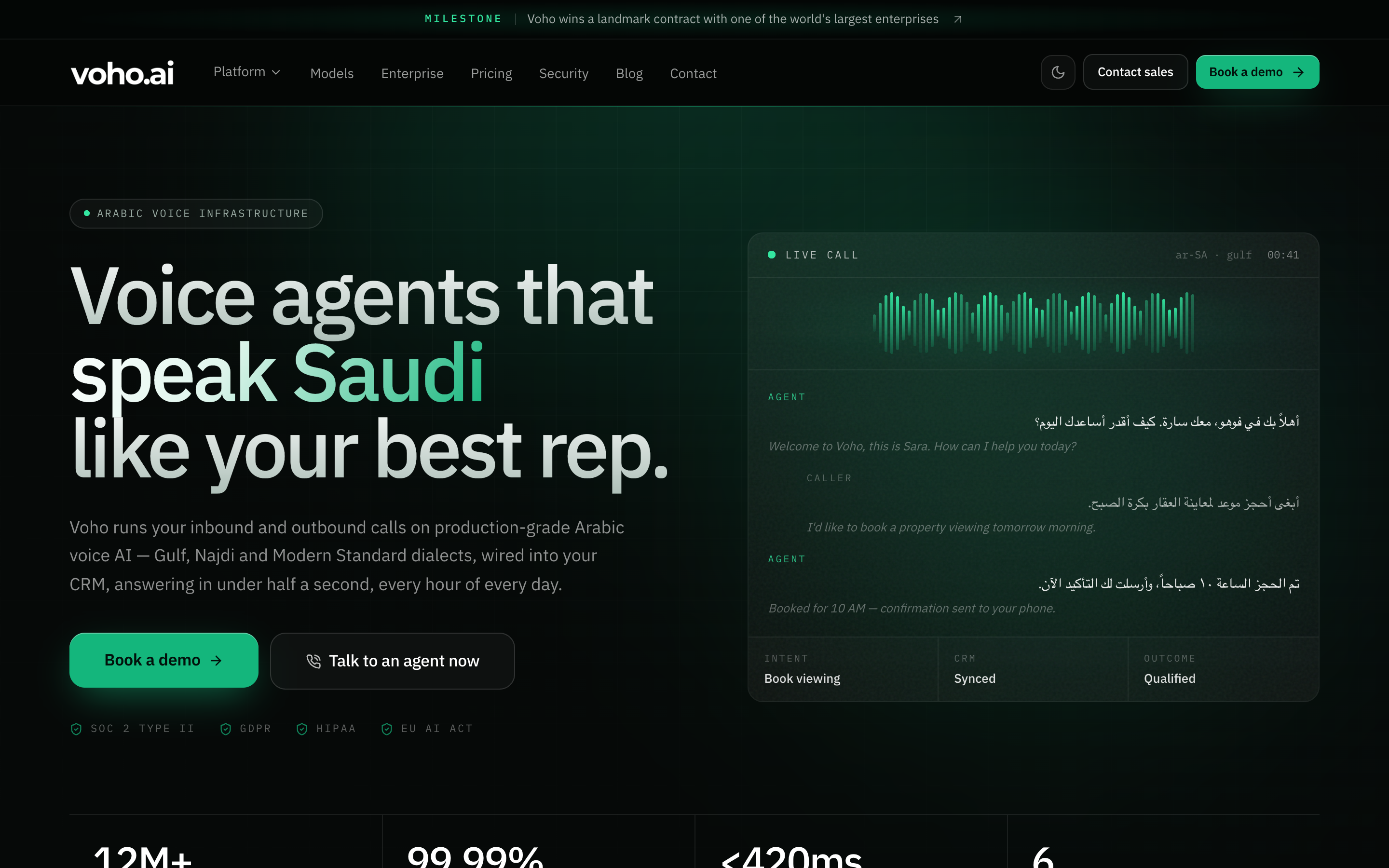
Task: Click the Book viewing intent value
Action: click(x=802, y=678)
